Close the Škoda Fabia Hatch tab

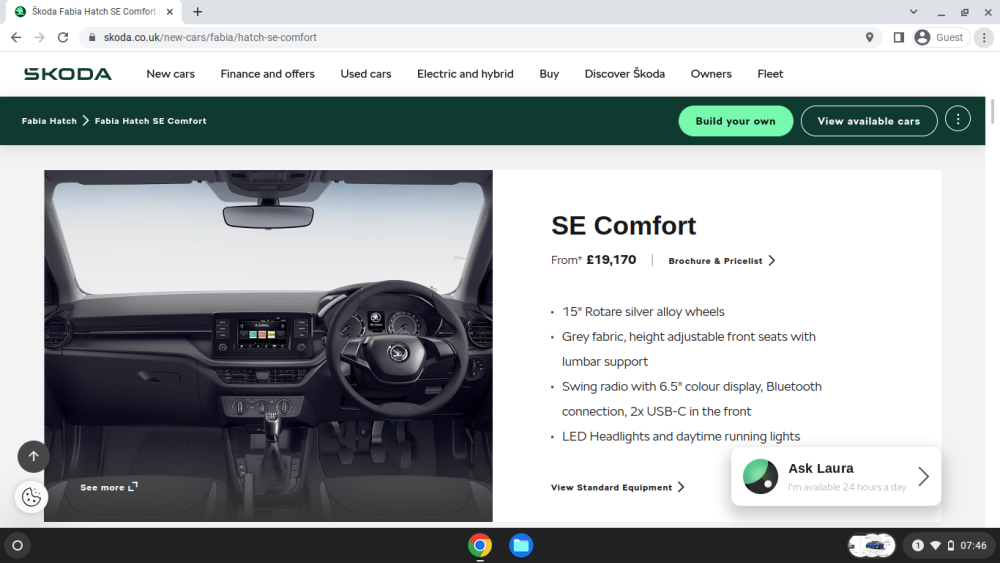(x=170, y=11)
